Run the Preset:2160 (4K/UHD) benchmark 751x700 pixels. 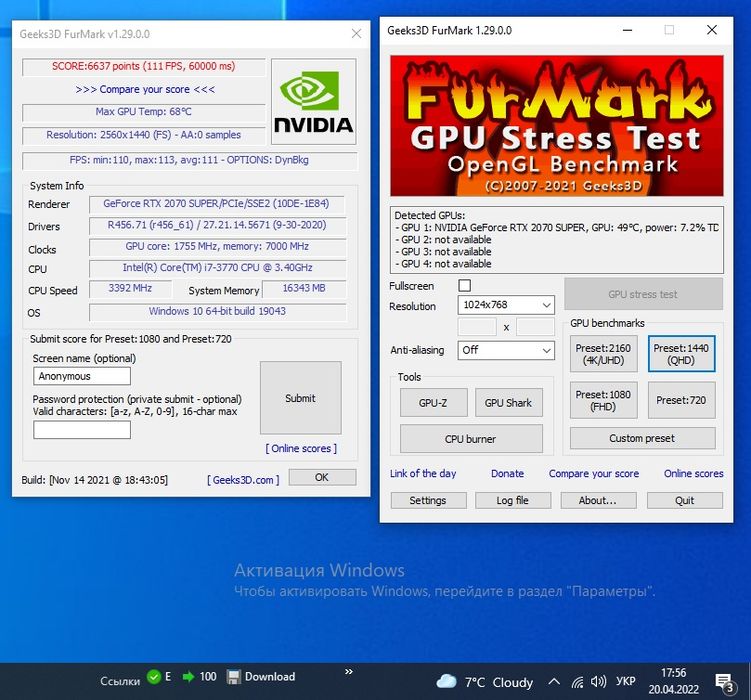point(603,354)
